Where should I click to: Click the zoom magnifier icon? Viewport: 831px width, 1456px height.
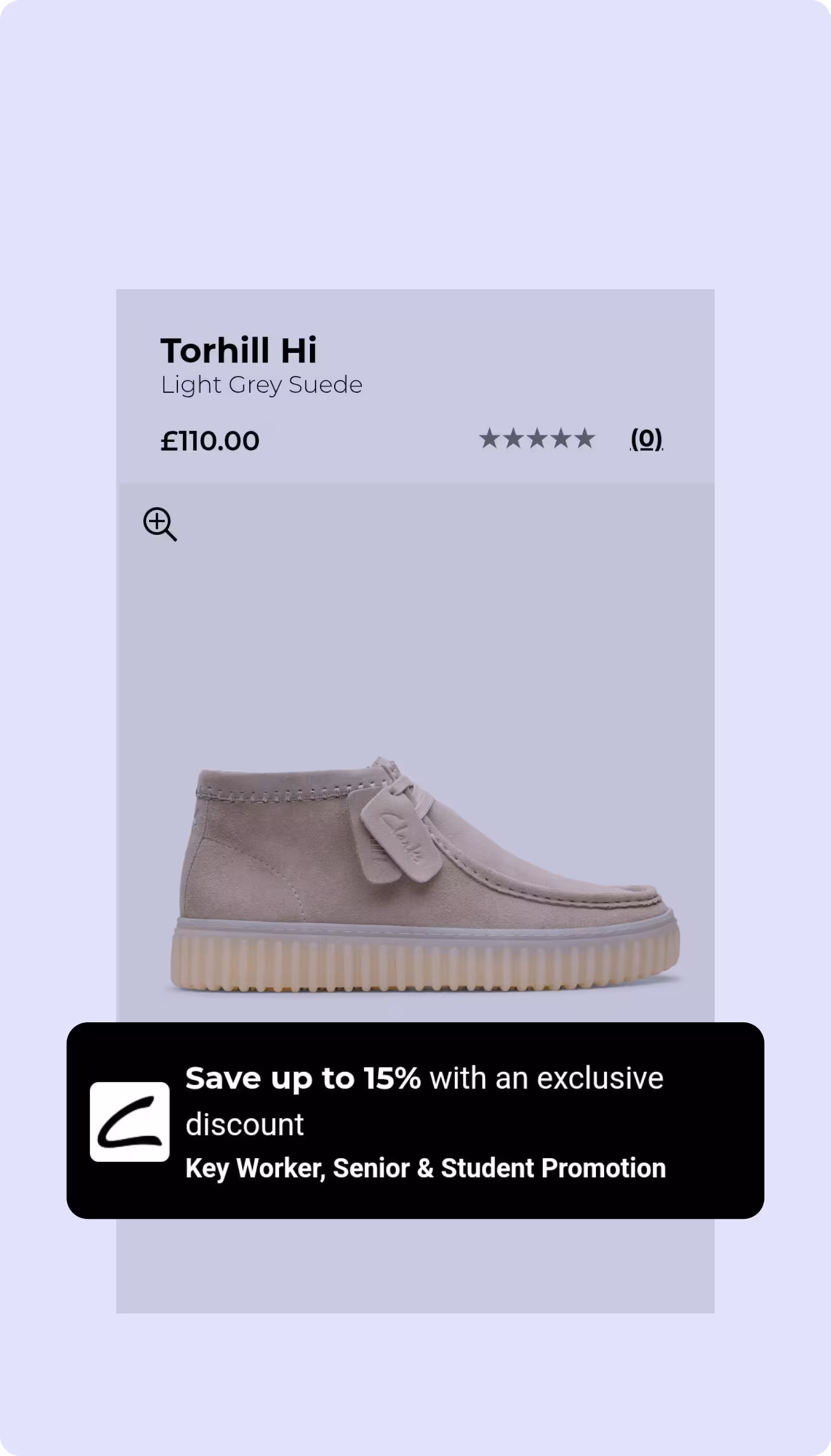(x=160, y=524)
